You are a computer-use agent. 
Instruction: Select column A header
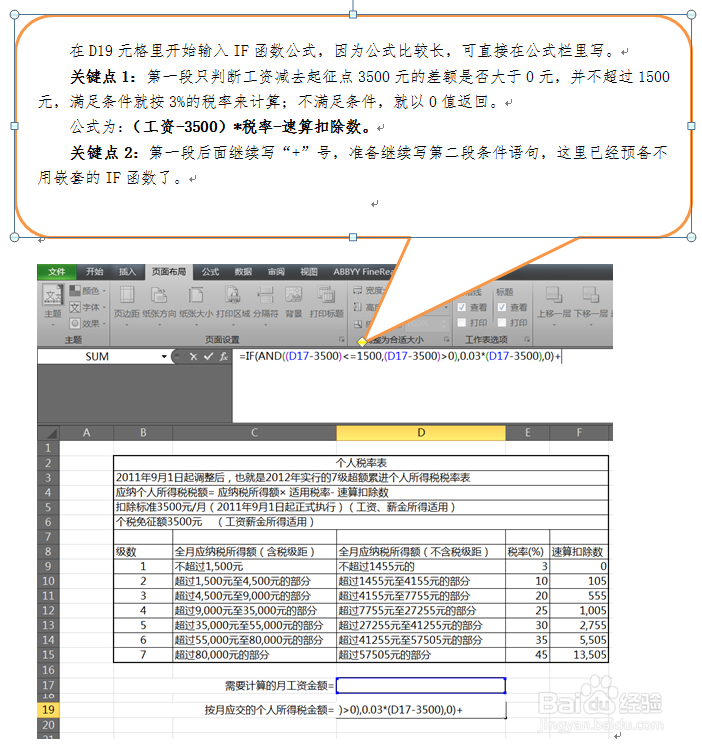[x=87, y=433]
